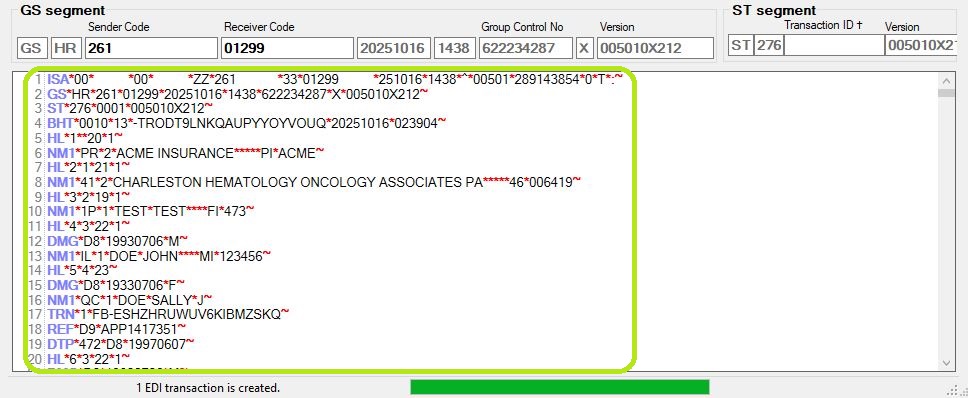Image resolution: width=968 pixels, height=398 pixels.
Task: Click the REF*D9*APP1417351 line
Action: pyautogui.click(x=117, y=329)
